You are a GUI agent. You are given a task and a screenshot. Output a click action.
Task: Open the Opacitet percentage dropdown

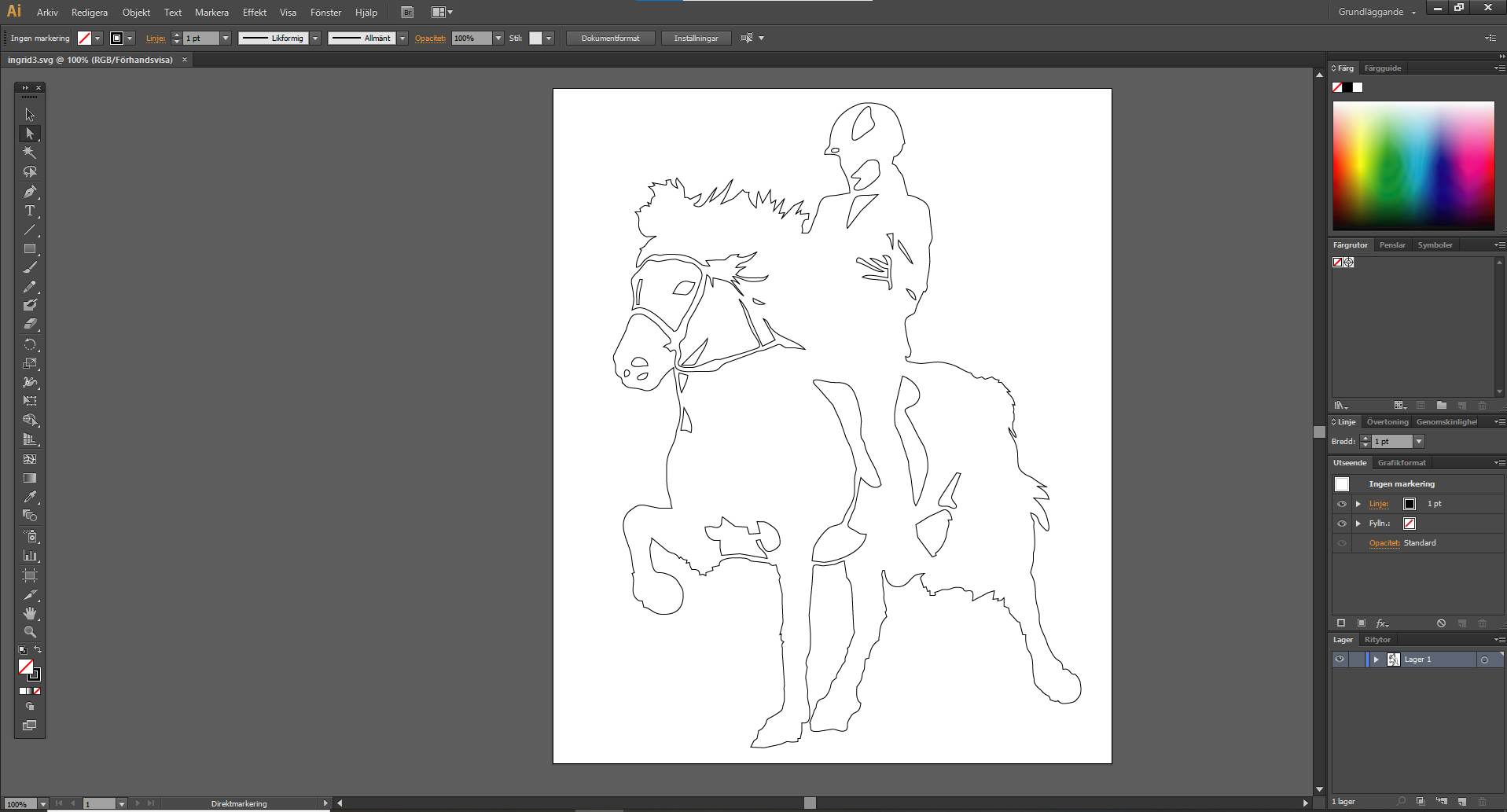pos(498,39)
